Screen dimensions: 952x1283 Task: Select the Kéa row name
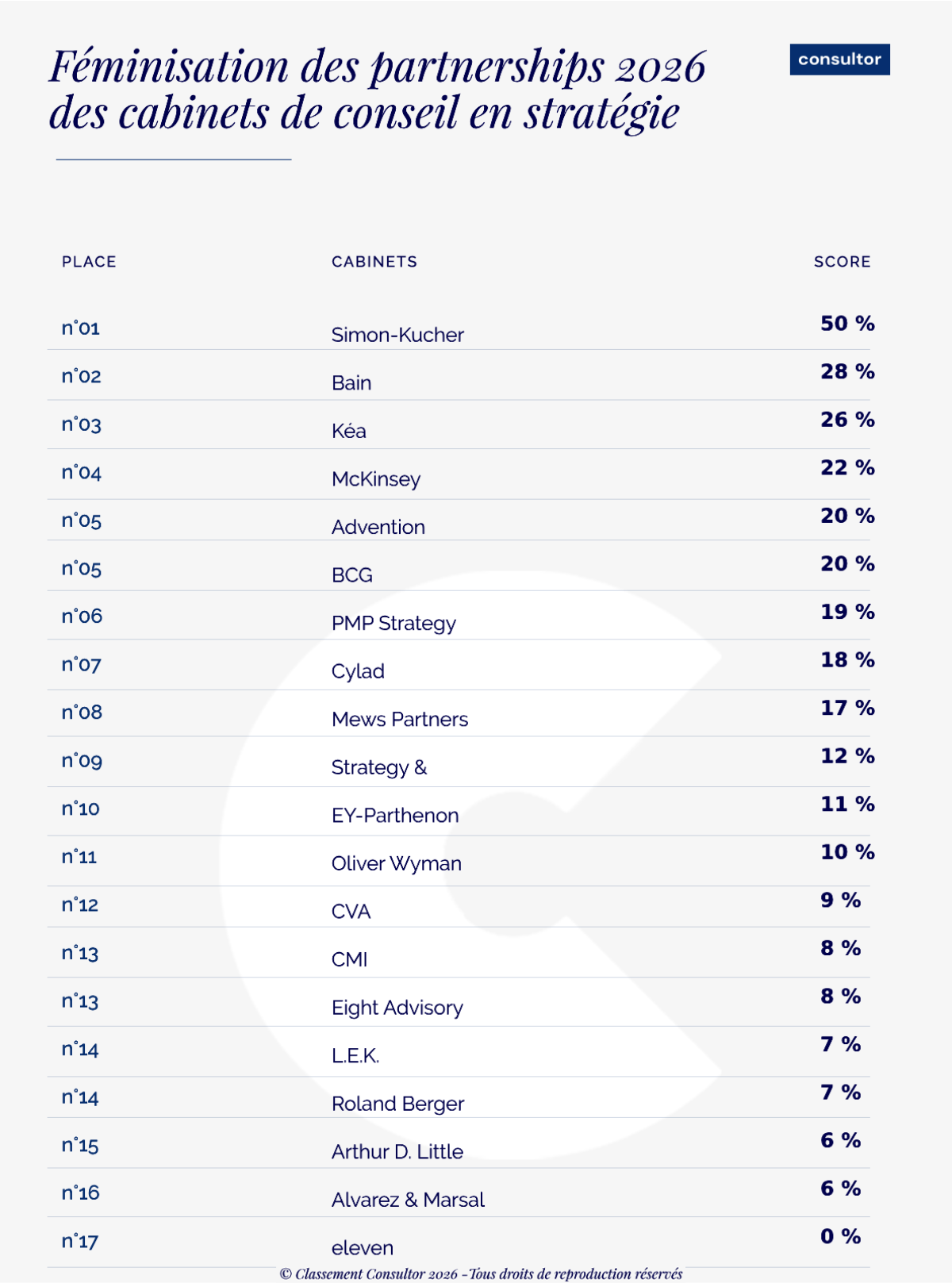tap(349, 431)
